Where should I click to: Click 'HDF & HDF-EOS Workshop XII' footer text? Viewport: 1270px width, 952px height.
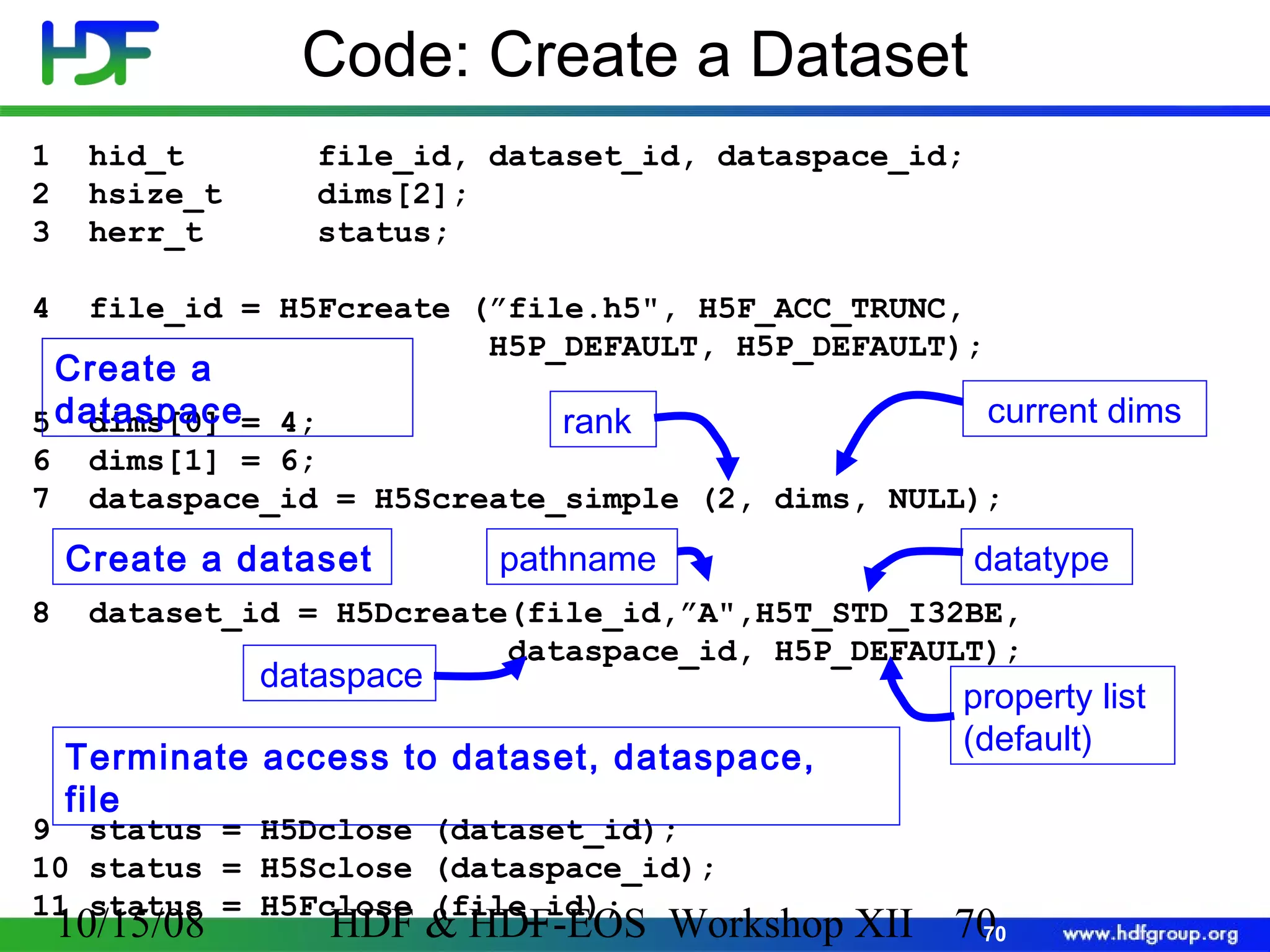(621, 925)
